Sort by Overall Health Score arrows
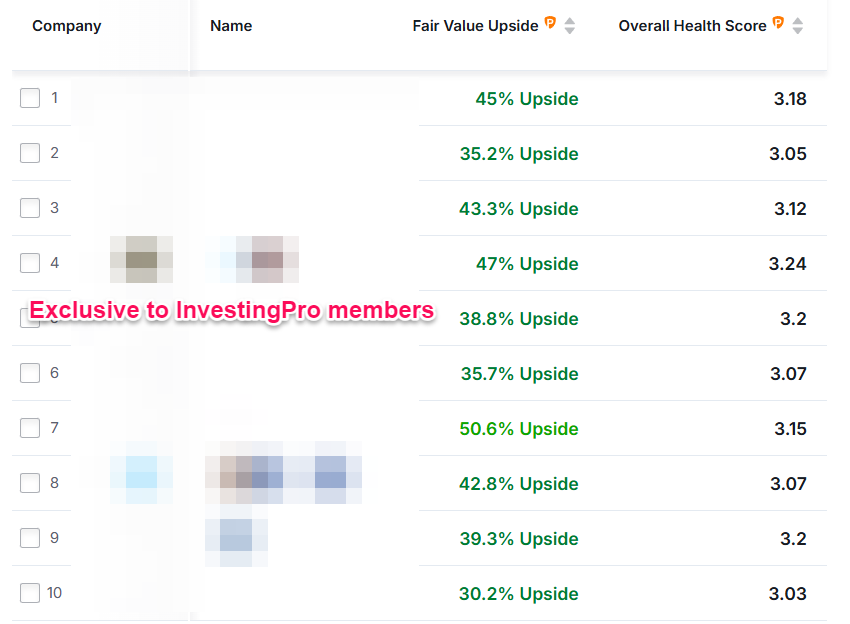 tap(797, 25)
